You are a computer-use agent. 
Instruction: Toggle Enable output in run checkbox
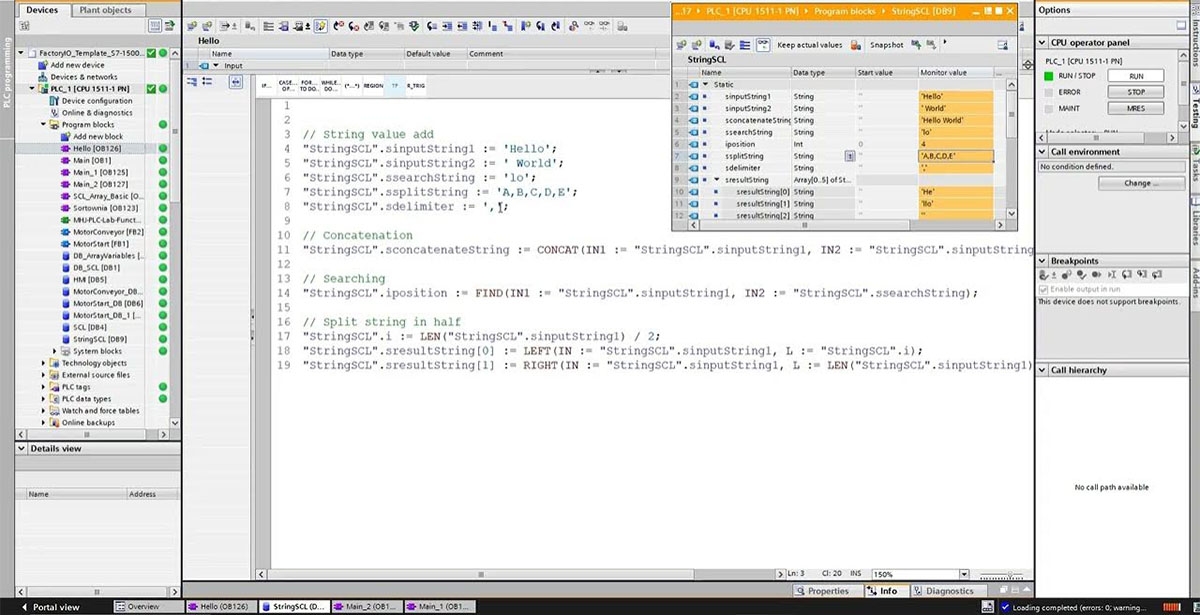[1043, 289]
